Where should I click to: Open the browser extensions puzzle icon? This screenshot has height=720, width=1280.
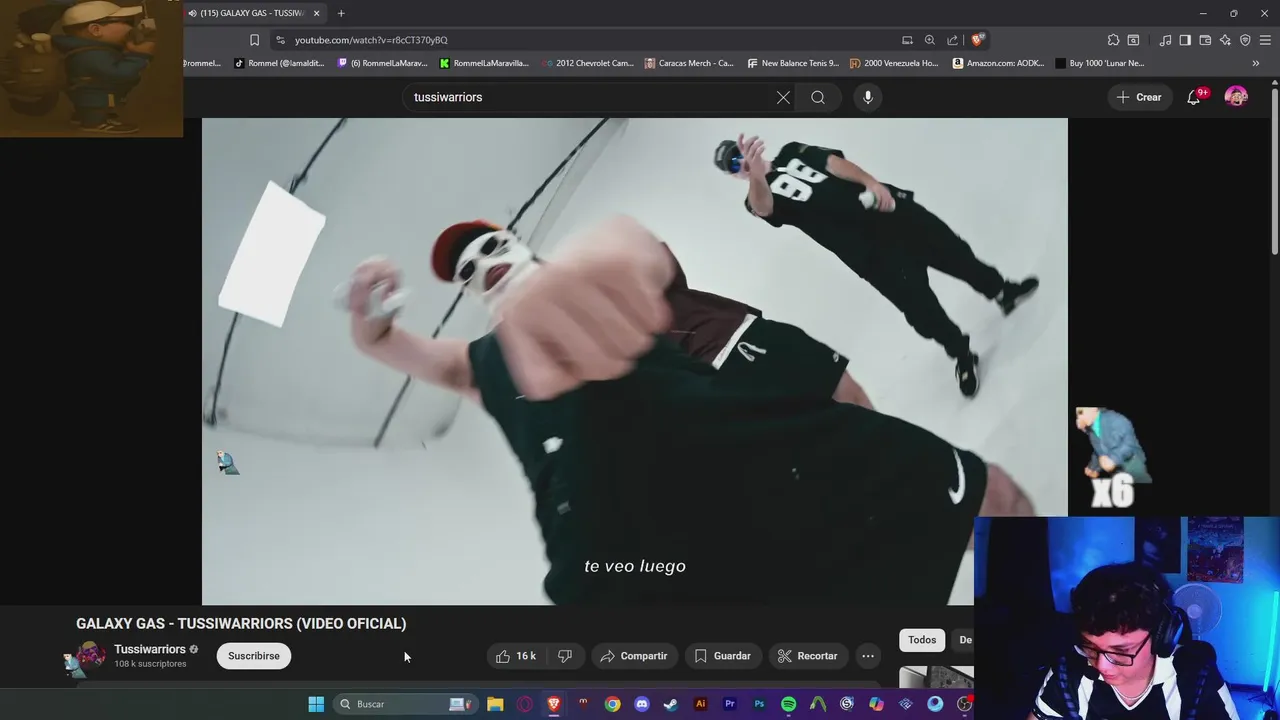(x=1113, y=40)
